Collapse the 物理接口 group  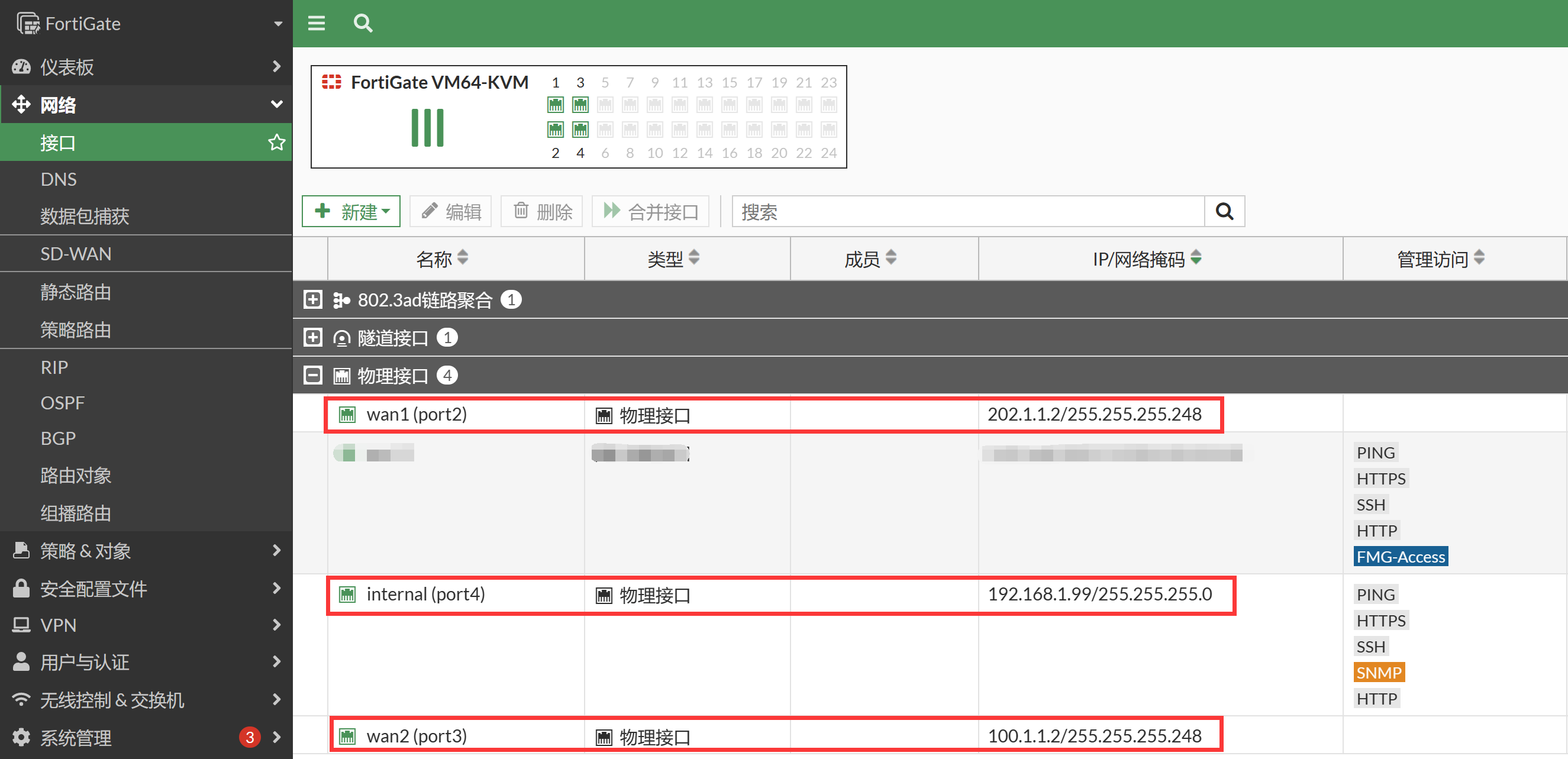click(313, 375)
